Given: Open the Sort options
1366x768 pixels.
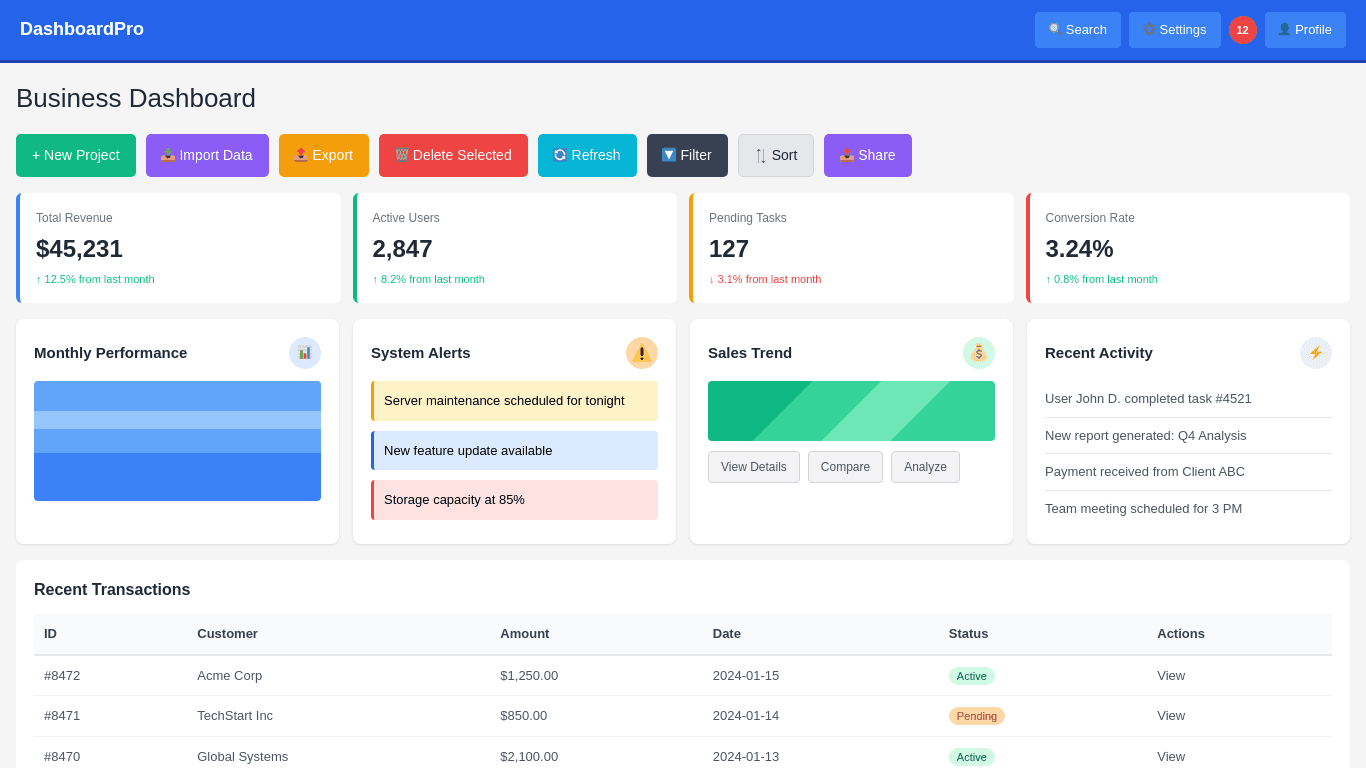Looking at the screenshot, I should (x=776, y=156).
